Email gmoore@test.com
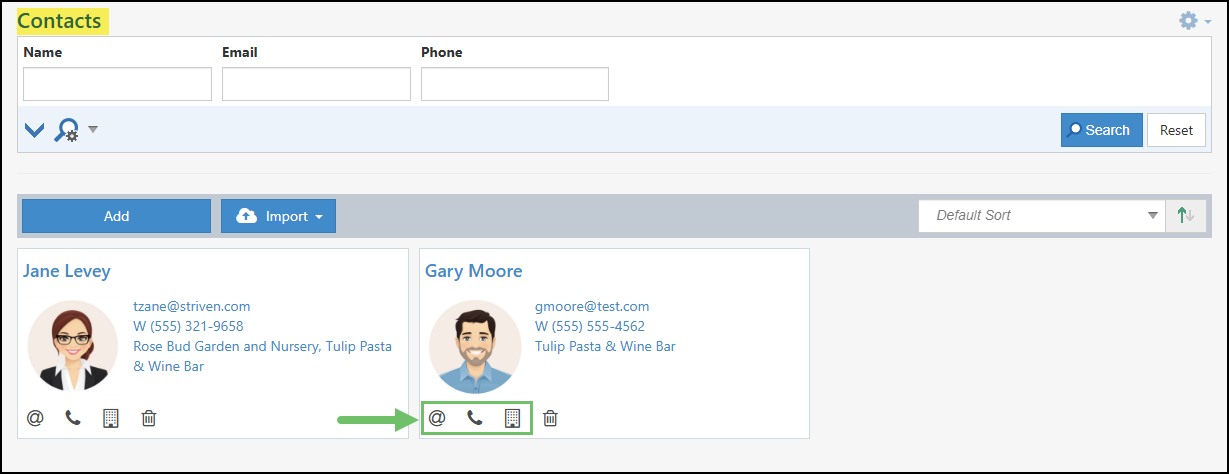Screen dimensions: 1229x474 point(592,306)
